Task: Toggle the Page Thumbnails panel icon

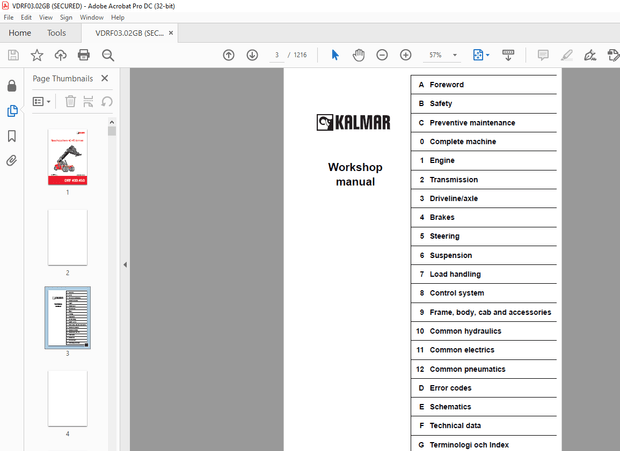Action: click(12, 110)
